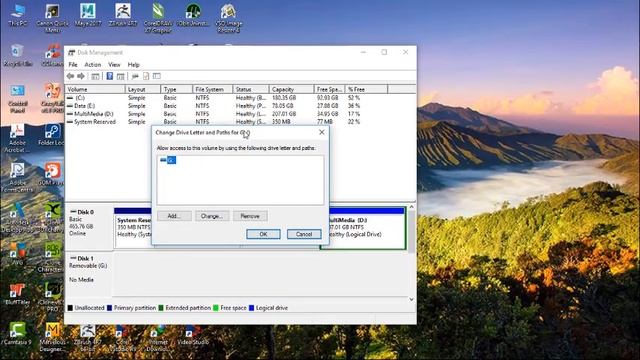This screenshot has width=640, height=360.
Task: Launch BluffTitler desktop shortcut
Action: (x=18, y=294)
